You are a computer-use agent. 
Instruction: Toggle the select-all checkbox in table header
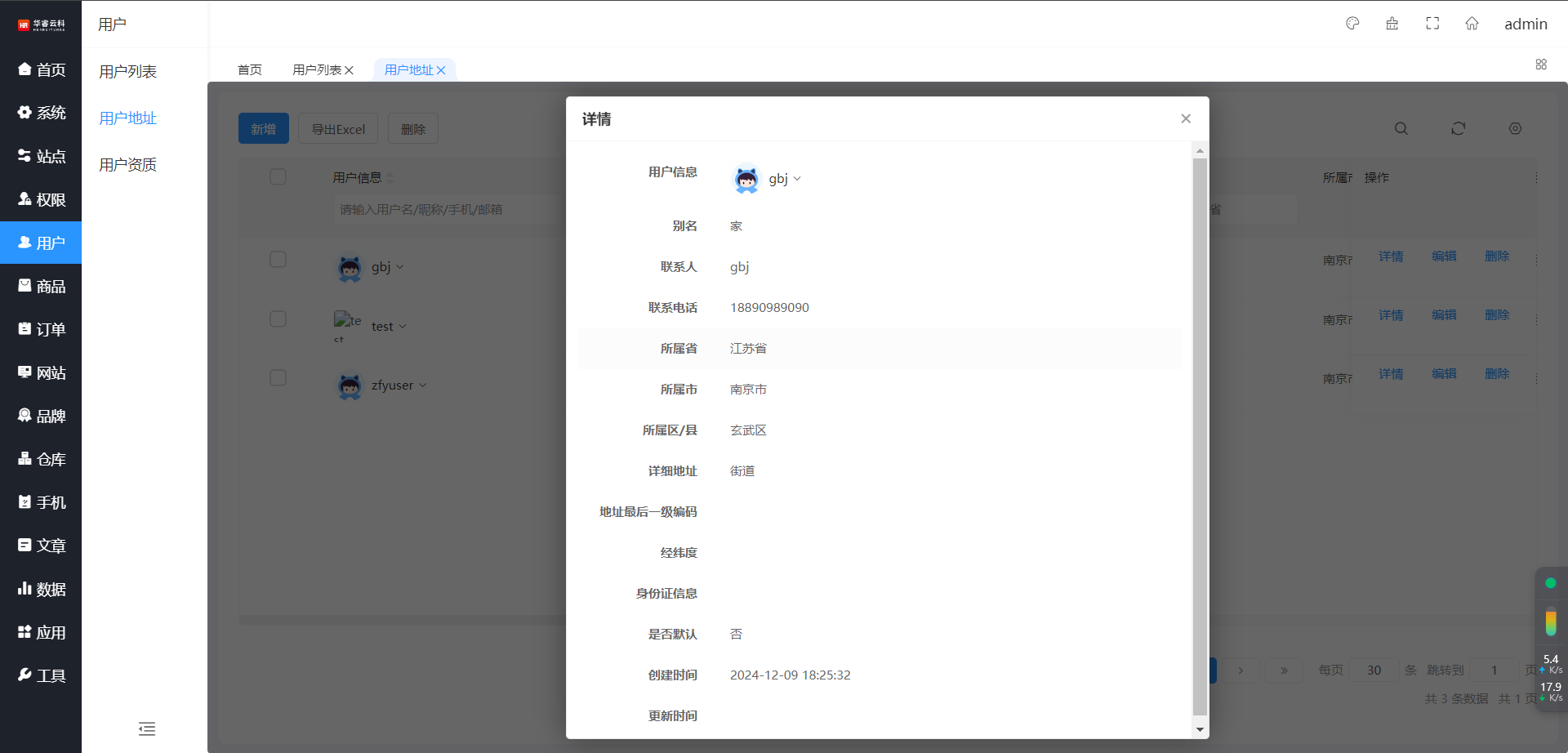(x=278, y=177)
